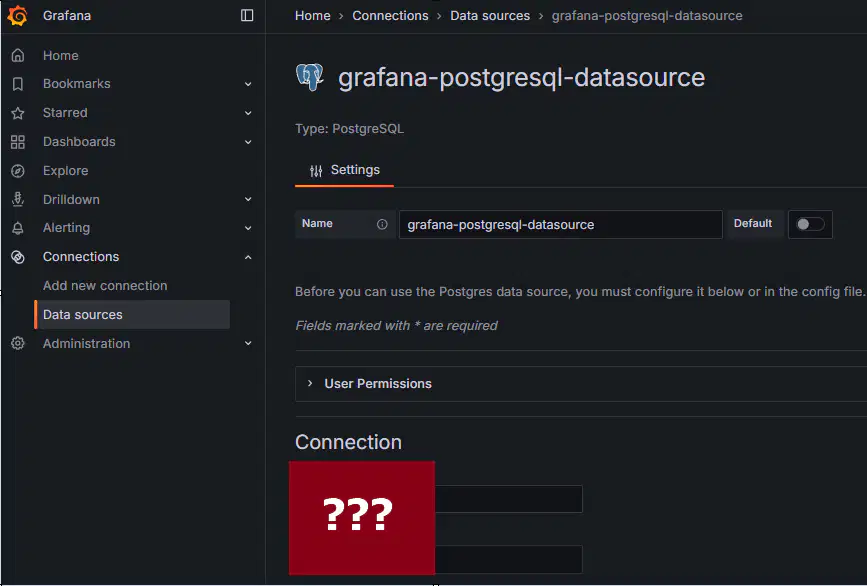Viewport: 867px width, 586px height.
Task: Click the Grafana logo icon
Action: [x=17, y=15]
